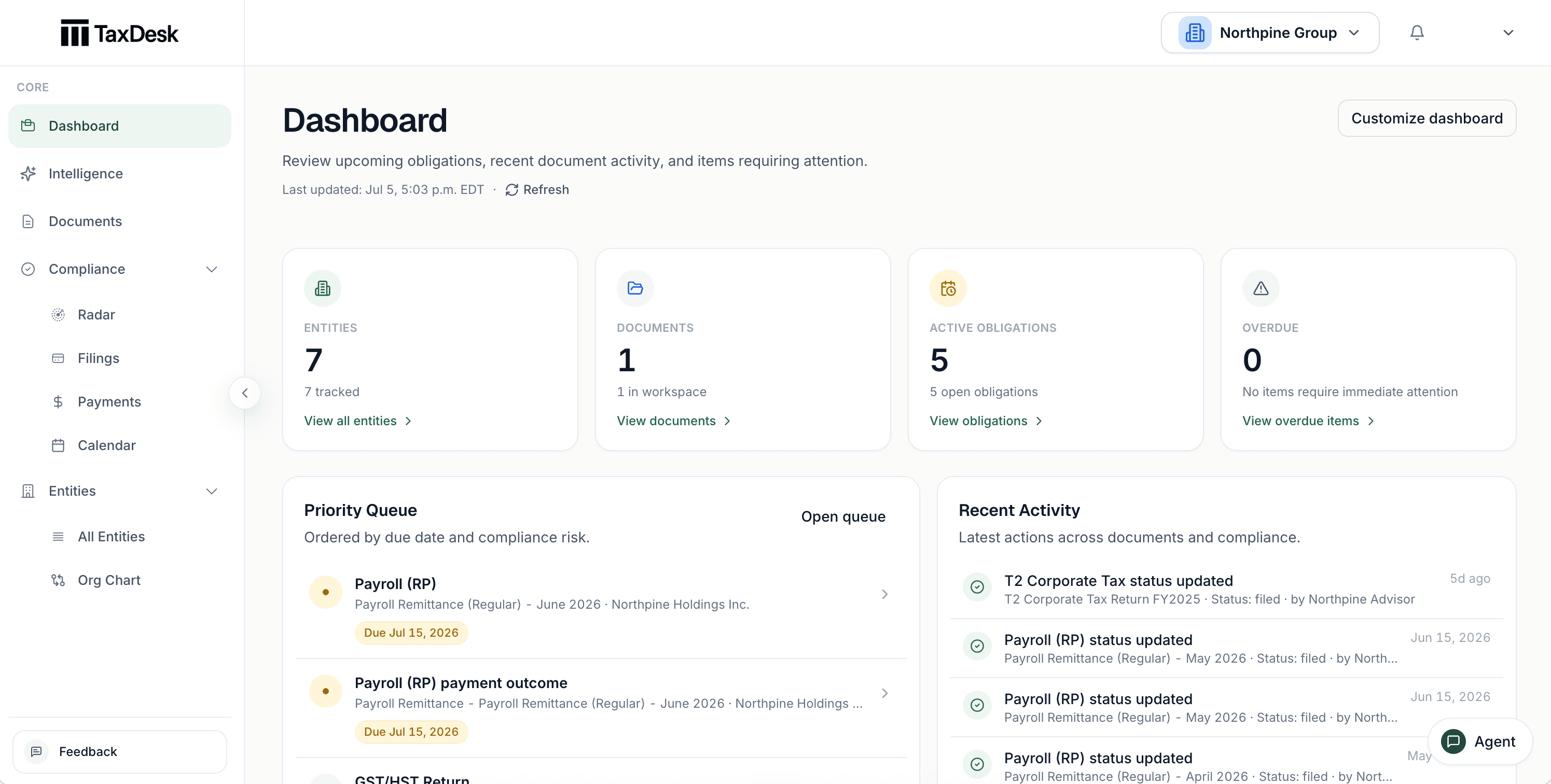Open Intelligence from the sidebar
Image resolution: width=1551 pixels, height=784 pixels.
coord(120,173)
